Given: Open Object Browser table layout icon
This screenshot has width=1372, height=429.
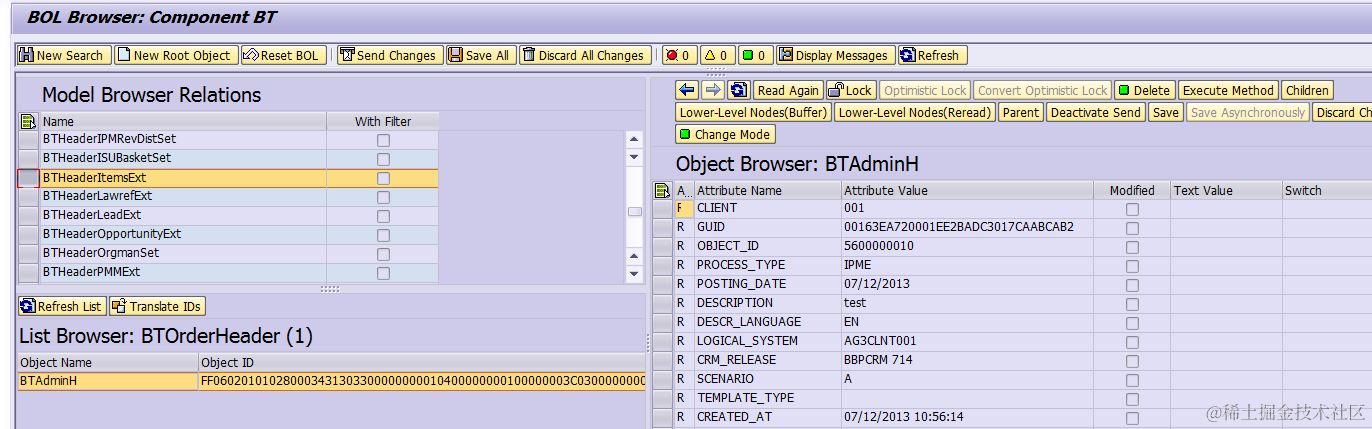Looking at the screenshot, I should point(662,190).
